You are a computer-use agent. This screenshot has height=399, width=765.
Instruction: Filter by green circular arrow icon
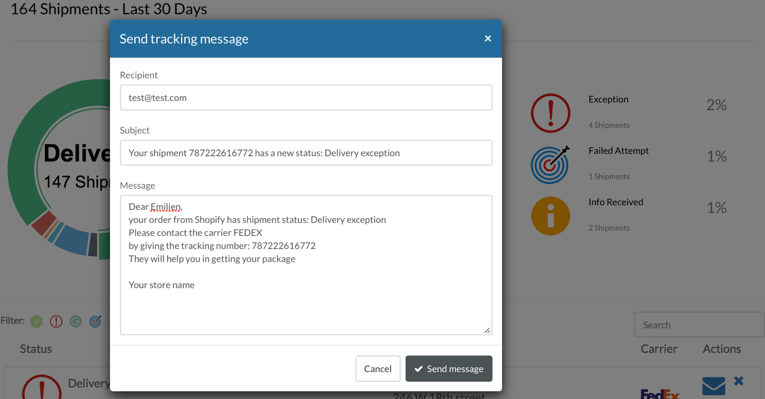point(76,321)
